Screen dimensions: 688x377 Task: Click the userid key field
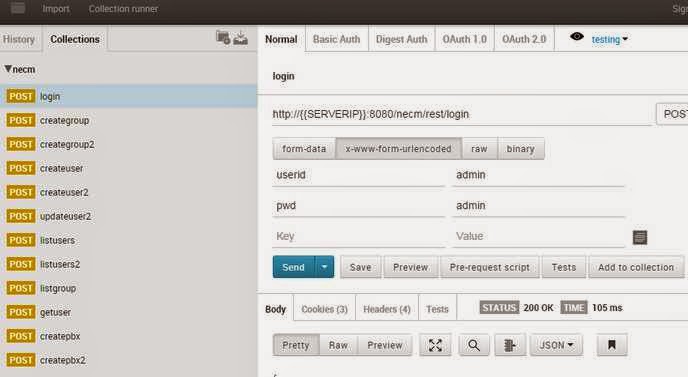358,175
